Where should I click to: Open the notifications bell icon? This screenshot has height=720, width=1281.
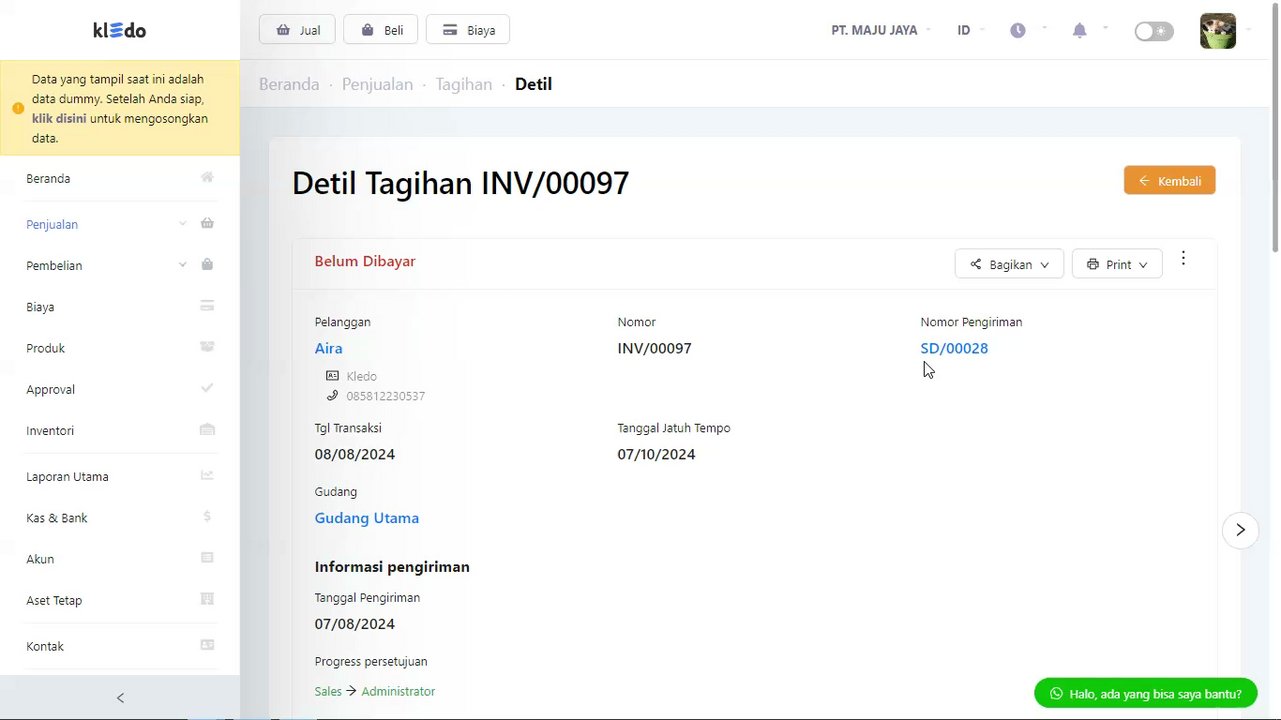(1079, 30)
